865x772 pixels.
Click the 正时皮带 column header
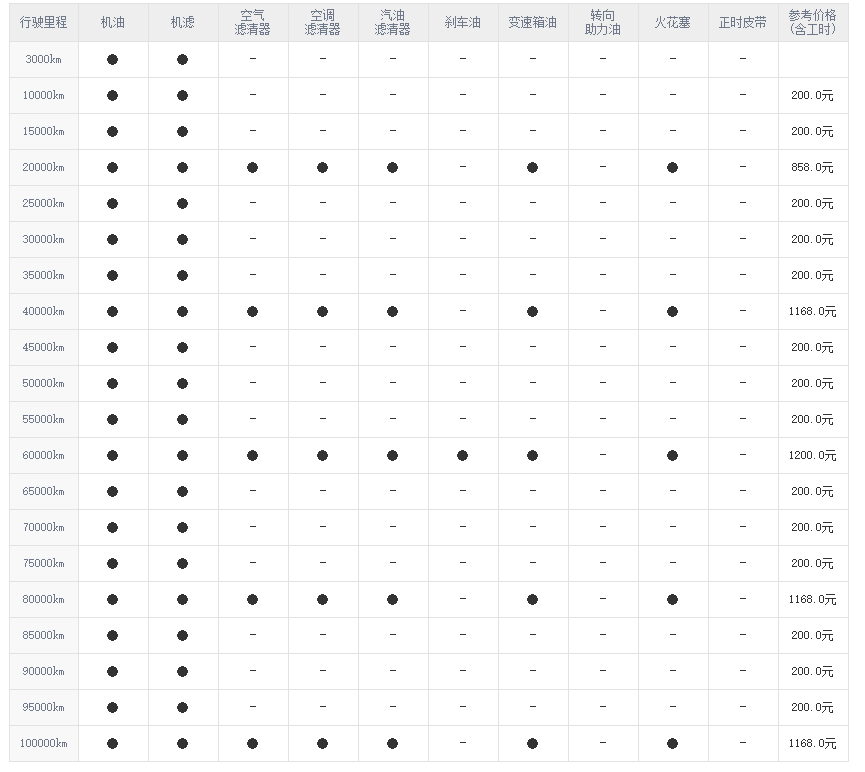coord(742,23)
